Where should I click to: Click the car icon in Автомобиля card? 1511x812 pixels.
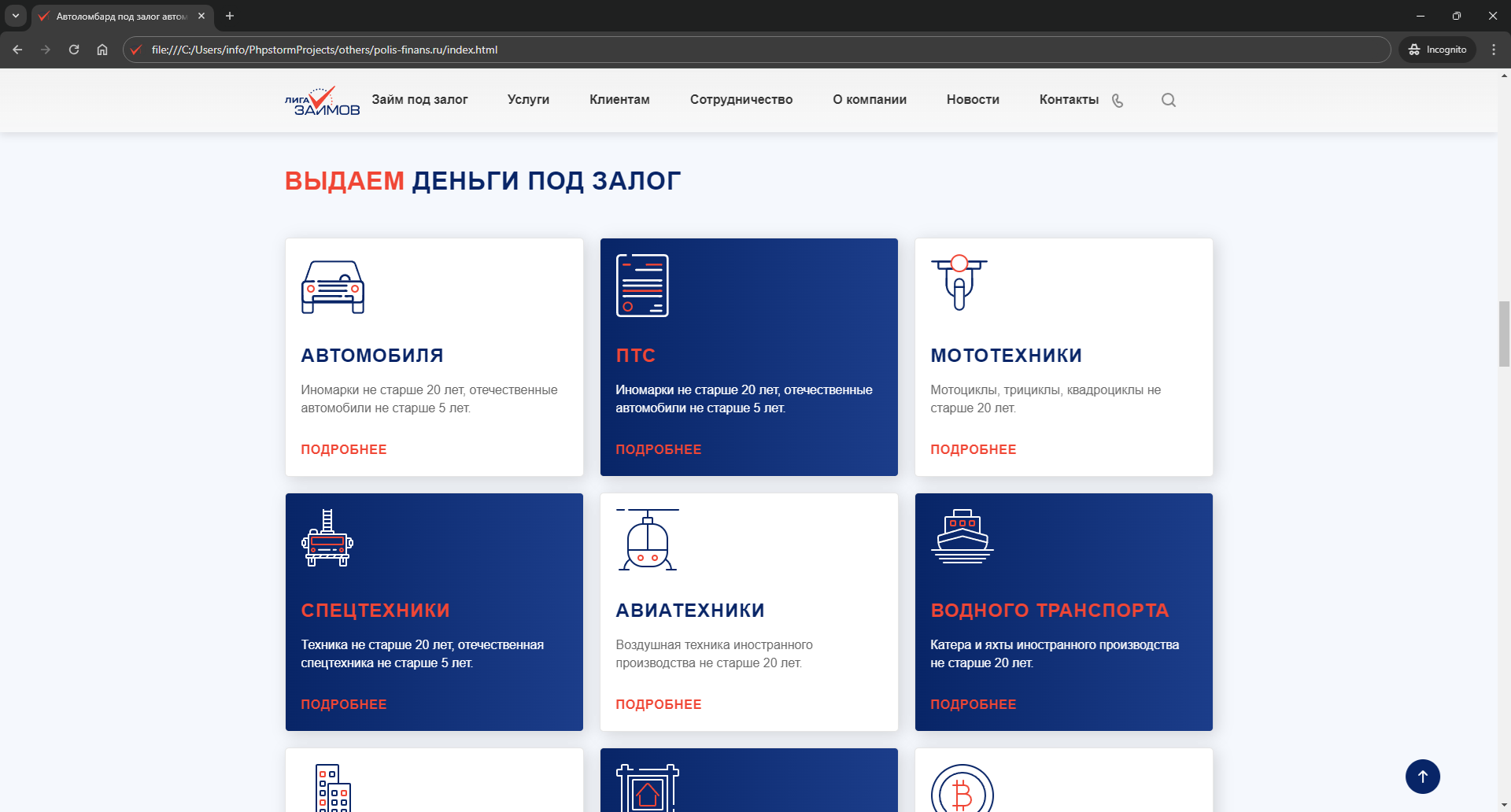[x=333, y=287]
